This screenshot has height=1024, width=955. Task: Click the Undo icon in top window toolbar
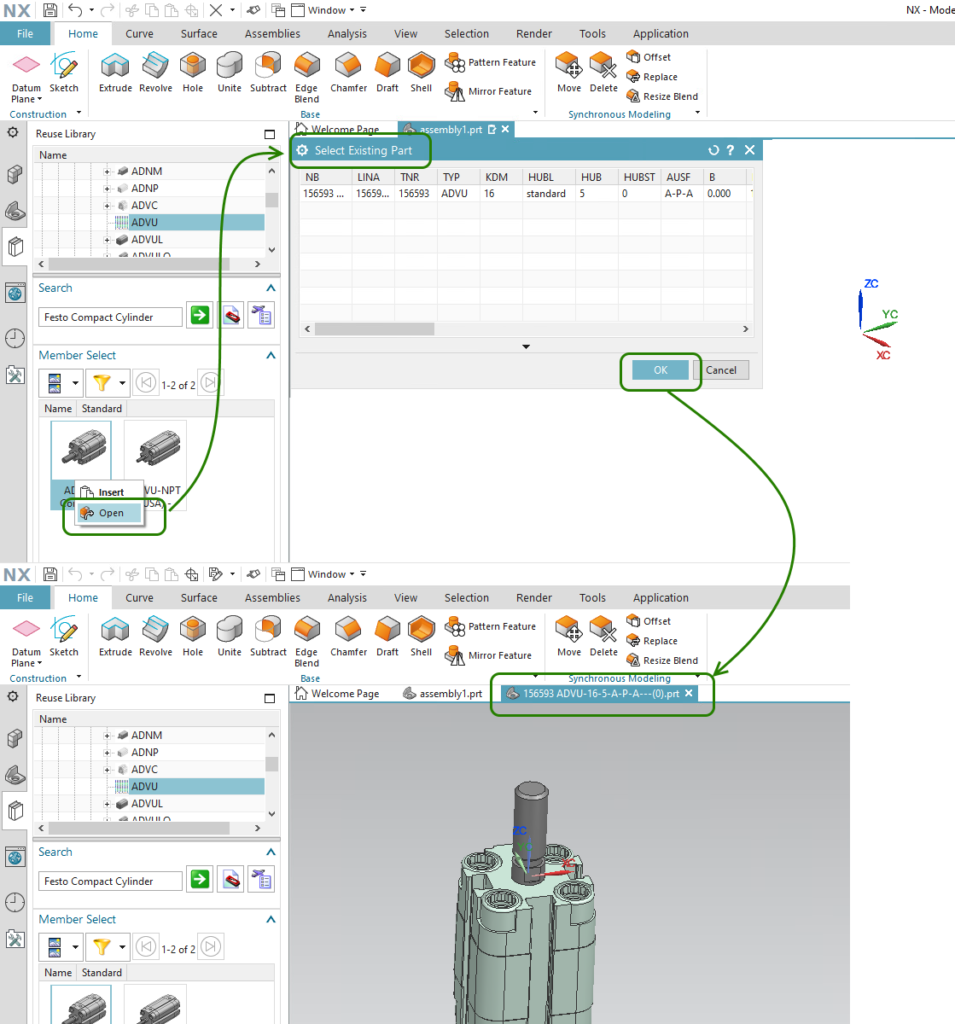[75, 10]
